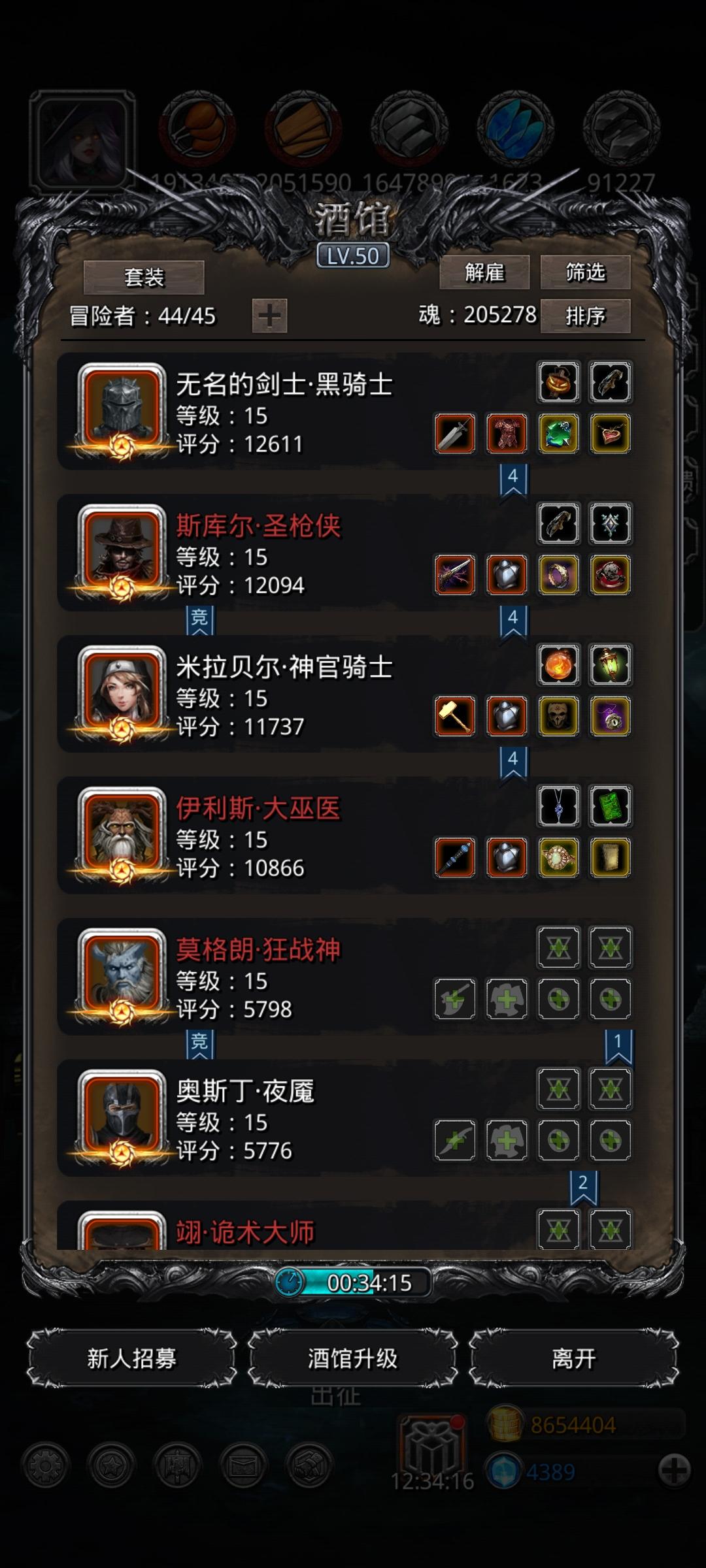Tap the 新人招募 recruit button

[x=131, y=1358]
